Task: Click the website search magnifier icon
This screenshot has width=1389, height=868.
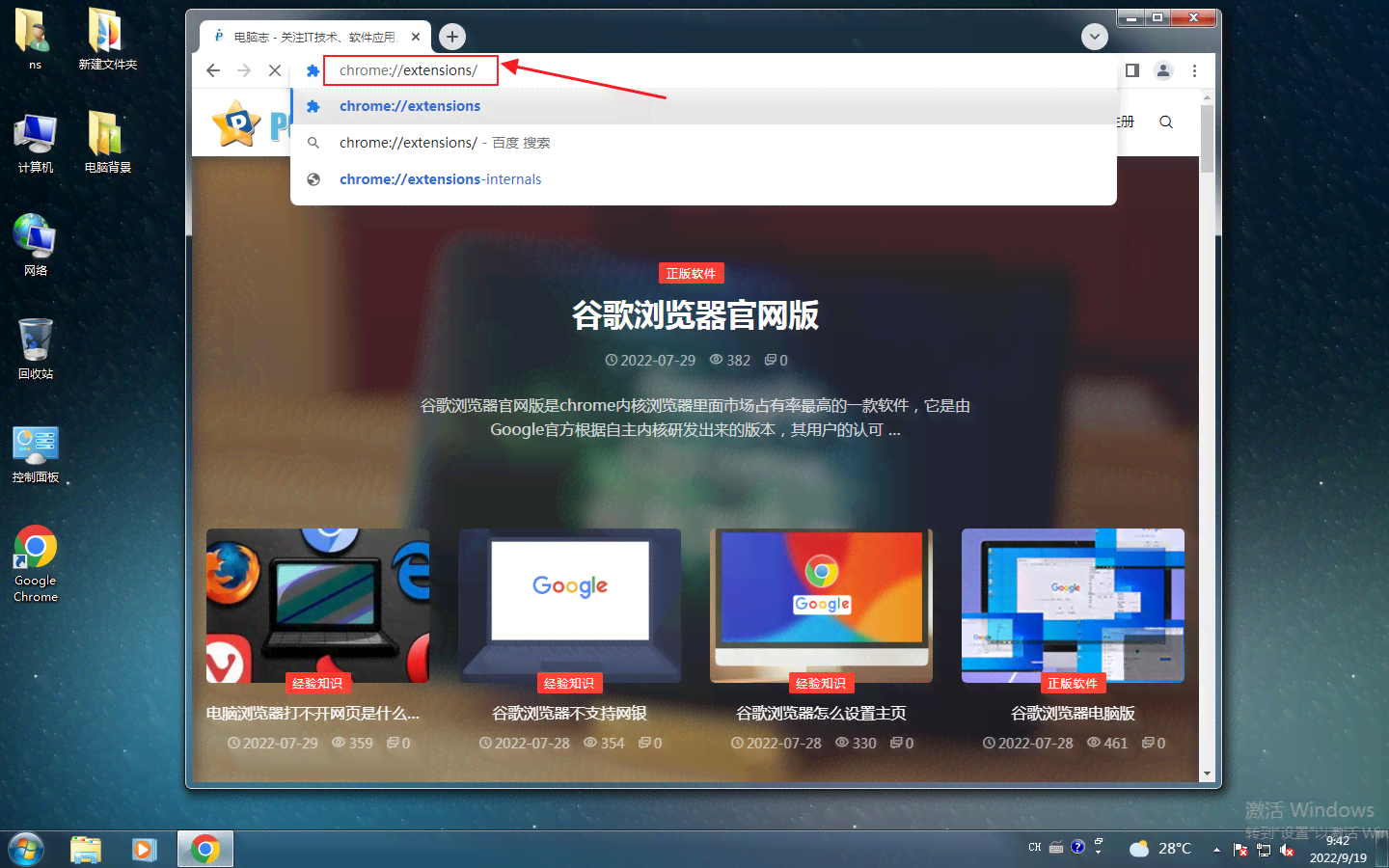Action: point(1166,122)
